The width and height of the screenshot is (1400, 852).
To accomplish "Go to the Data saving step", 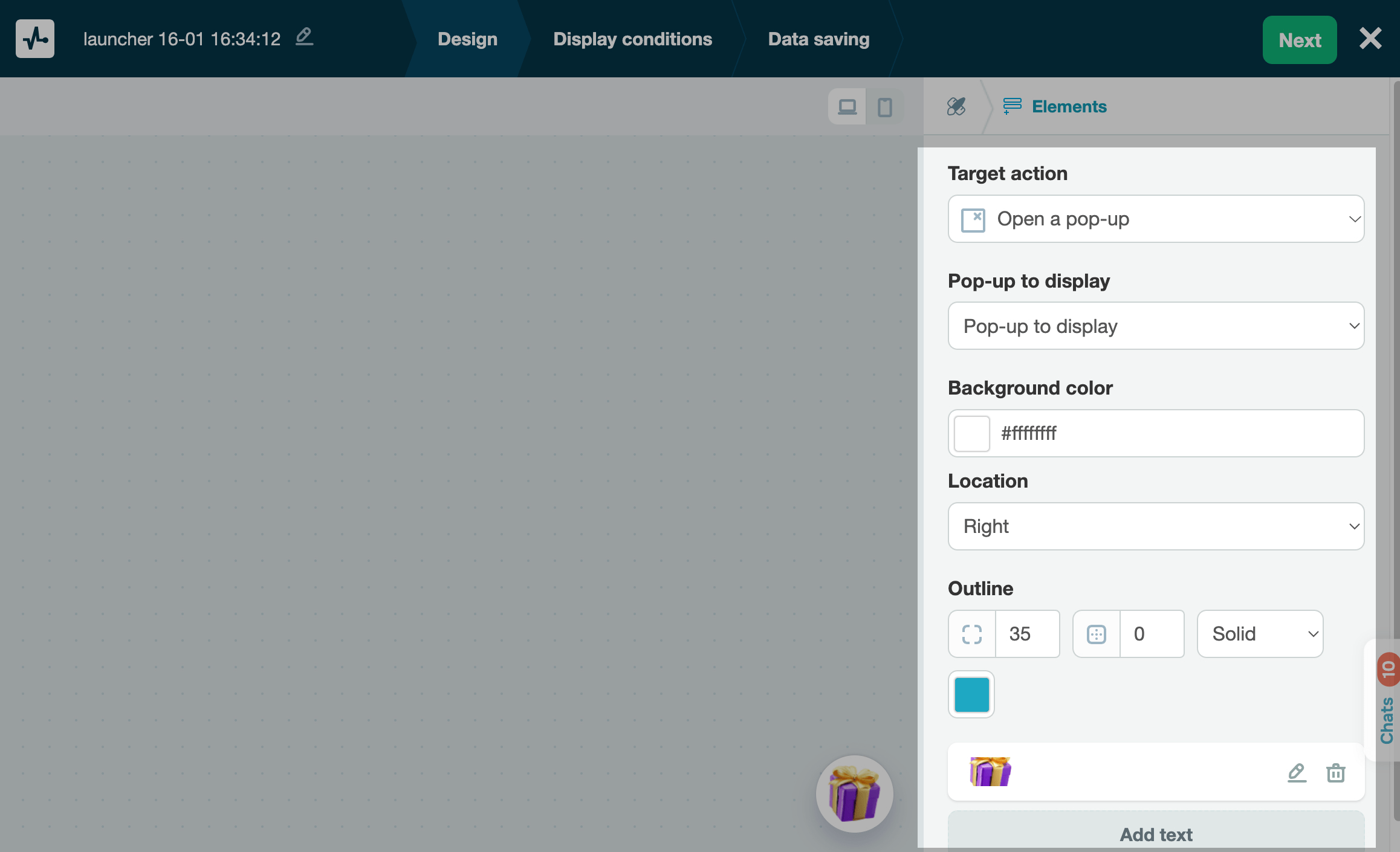I will click(818, 39).
